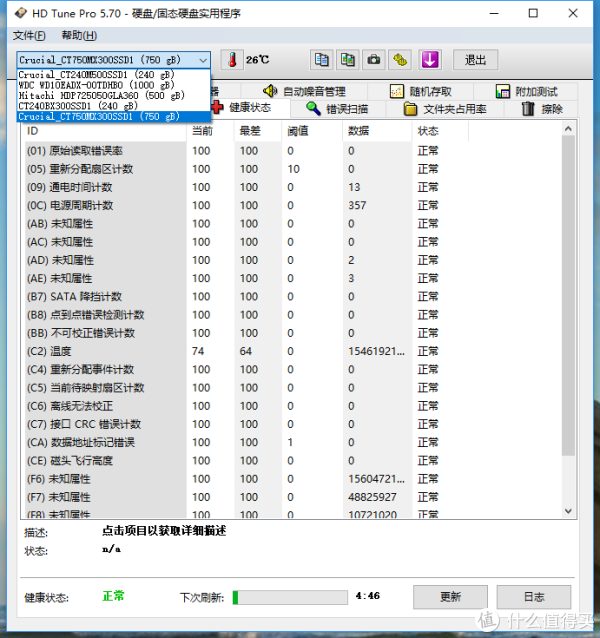Click the 阈值 column header

pos(312,131)
